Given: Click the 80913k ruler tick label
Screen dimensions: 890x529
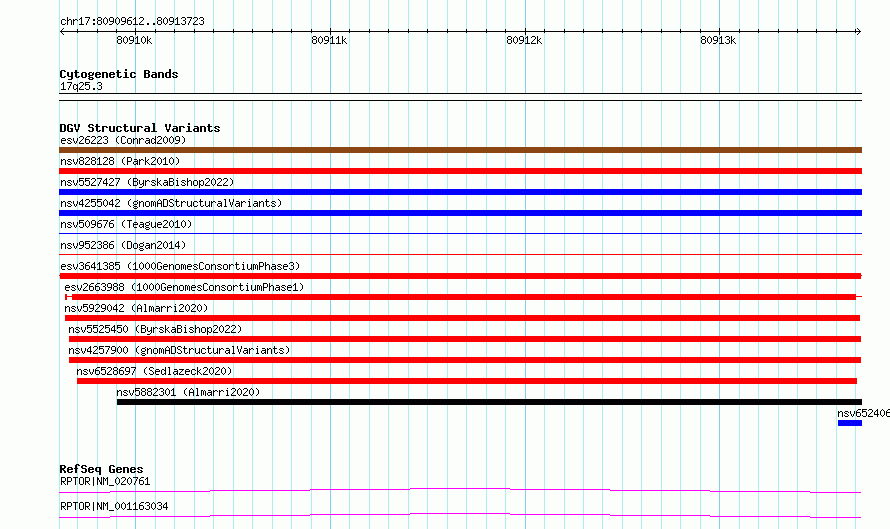Looking at the screenshot, I should click(718, 40).
